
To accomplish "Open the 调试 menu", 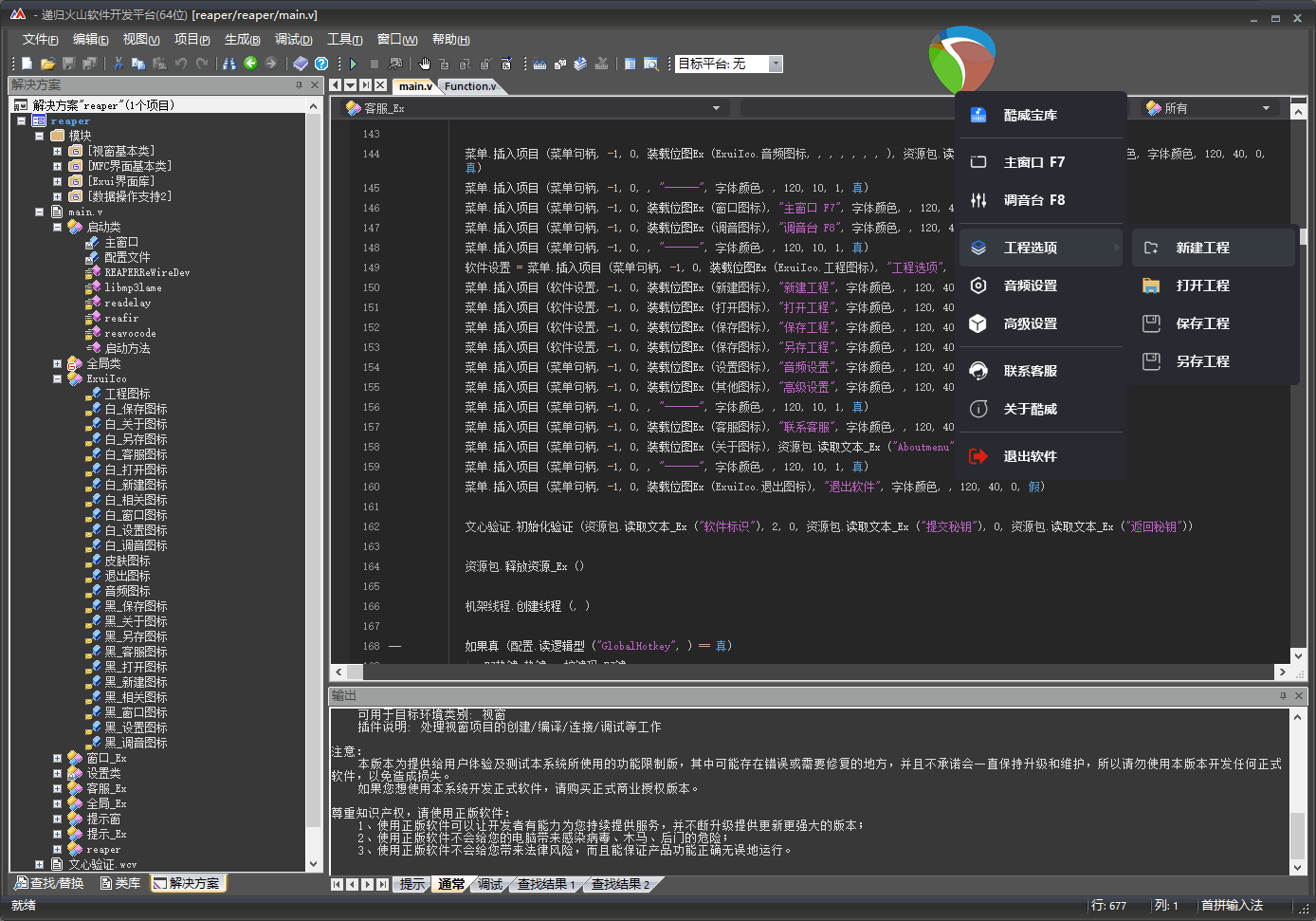I will point(294,39).
